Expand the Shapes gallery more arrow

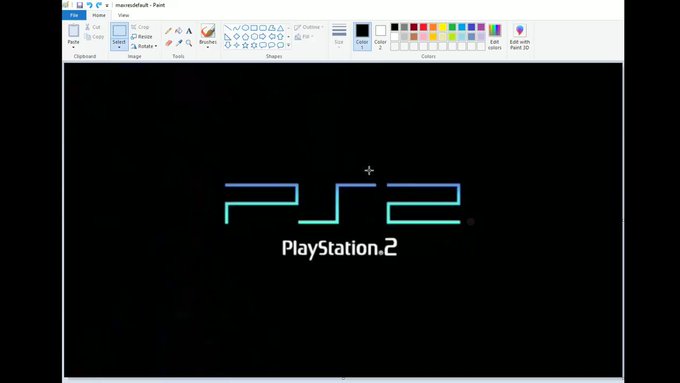(288, 45)
